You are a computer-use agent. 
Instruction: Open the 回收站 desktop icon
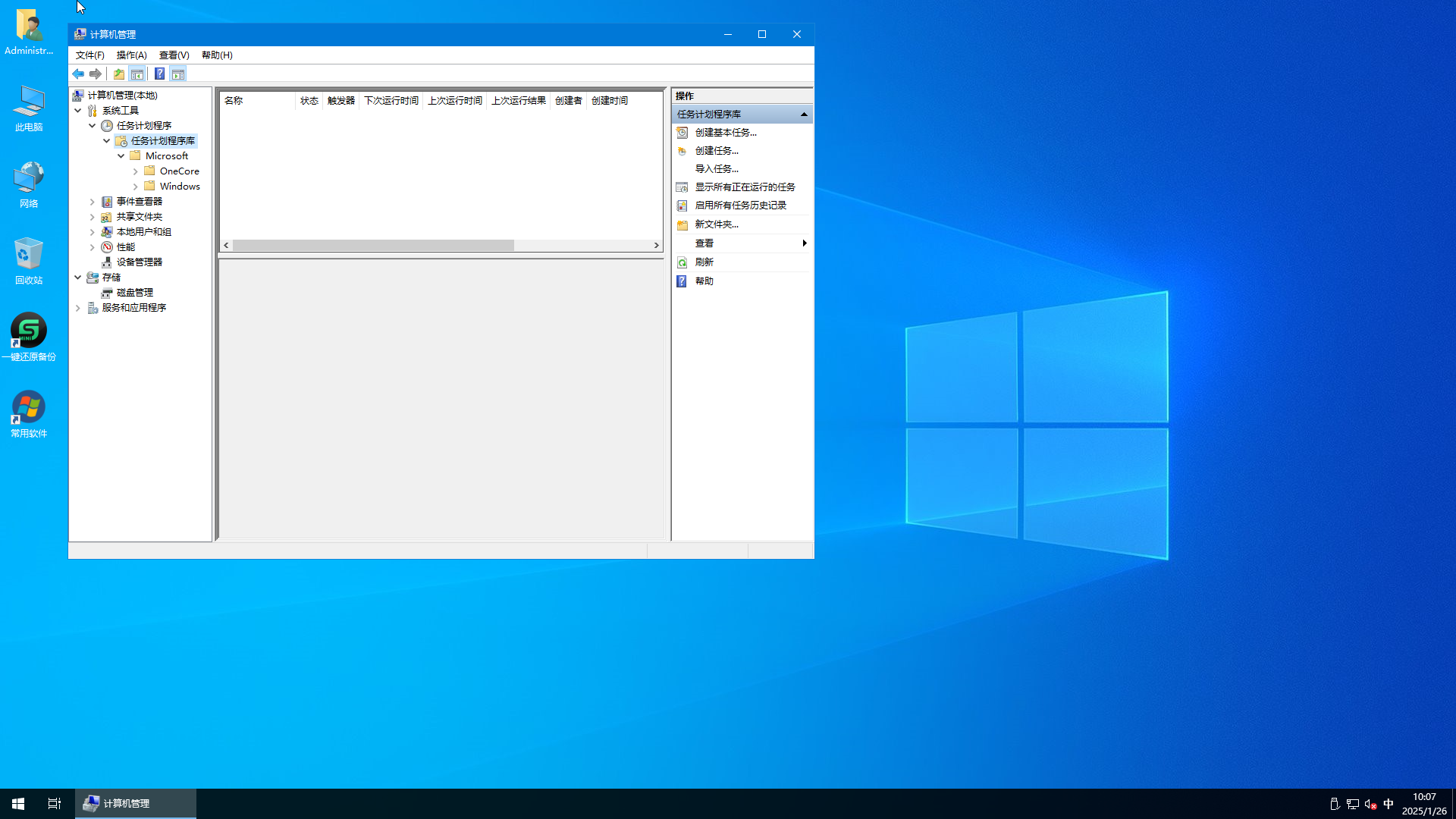(x=29, y=261)
